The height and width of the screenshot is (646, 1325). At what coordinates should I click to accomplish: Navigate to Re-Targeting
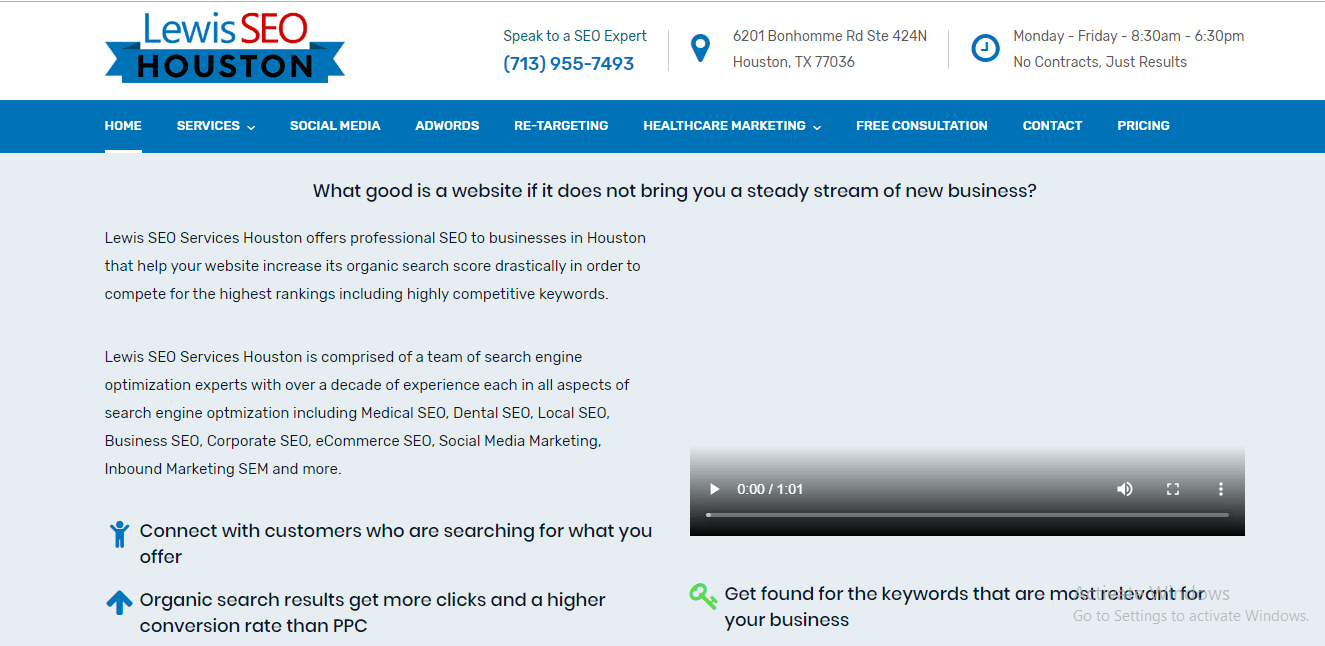pos(561,126)
